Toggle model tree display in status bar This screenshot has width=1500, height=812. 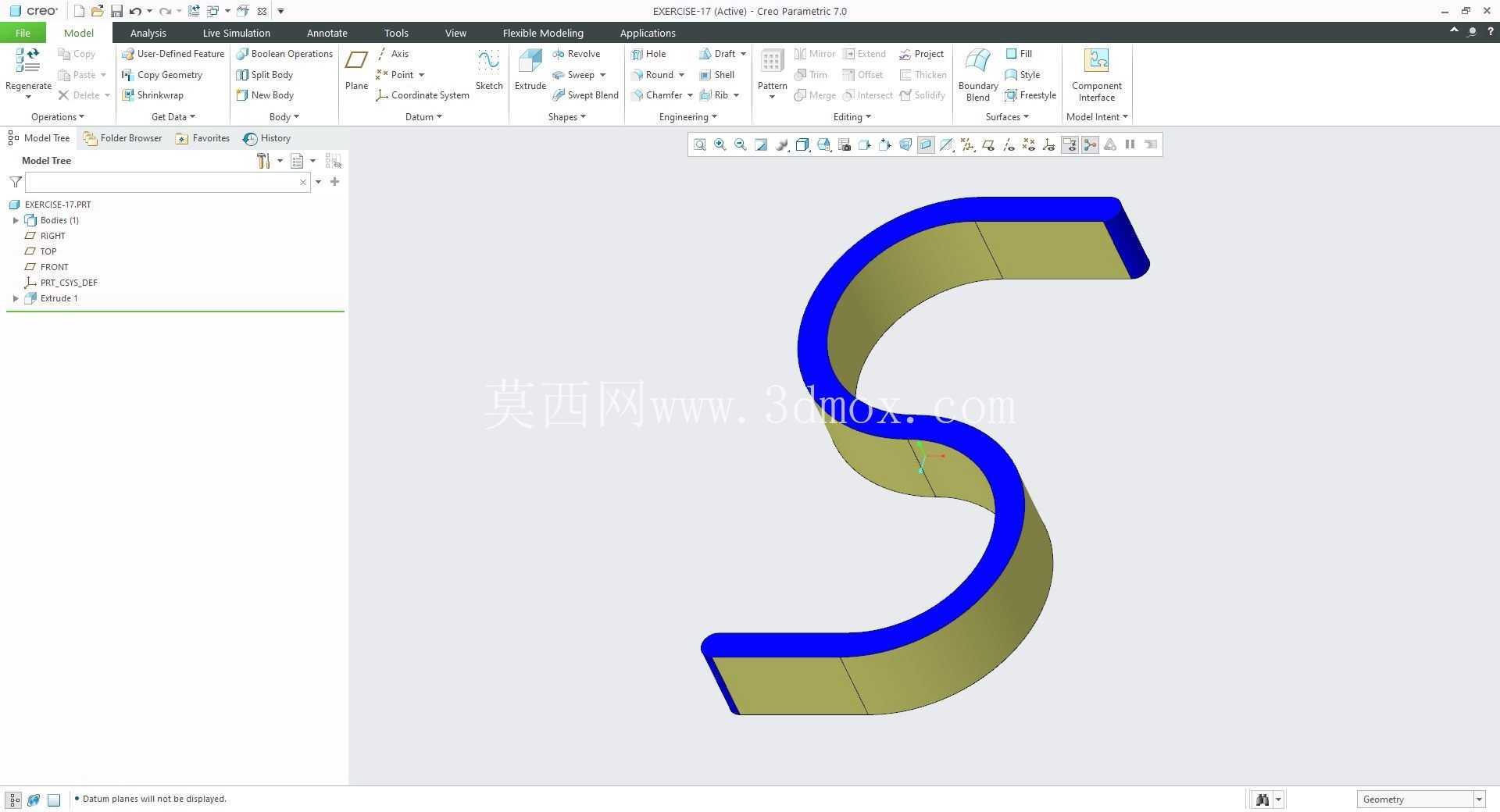(14, 800)
